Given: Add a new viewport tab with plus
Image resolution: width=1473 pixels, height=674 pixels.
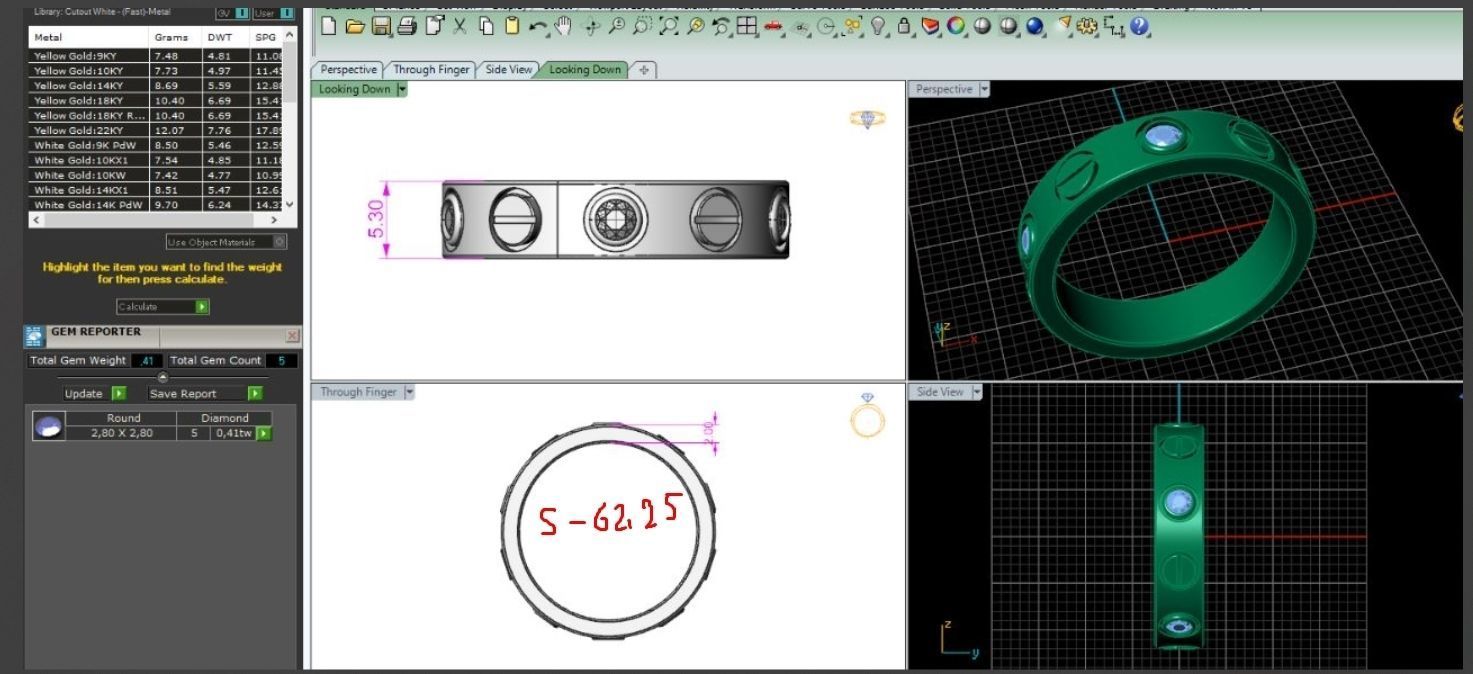Looking at the screenshot, I should click(x=644, y=70).
